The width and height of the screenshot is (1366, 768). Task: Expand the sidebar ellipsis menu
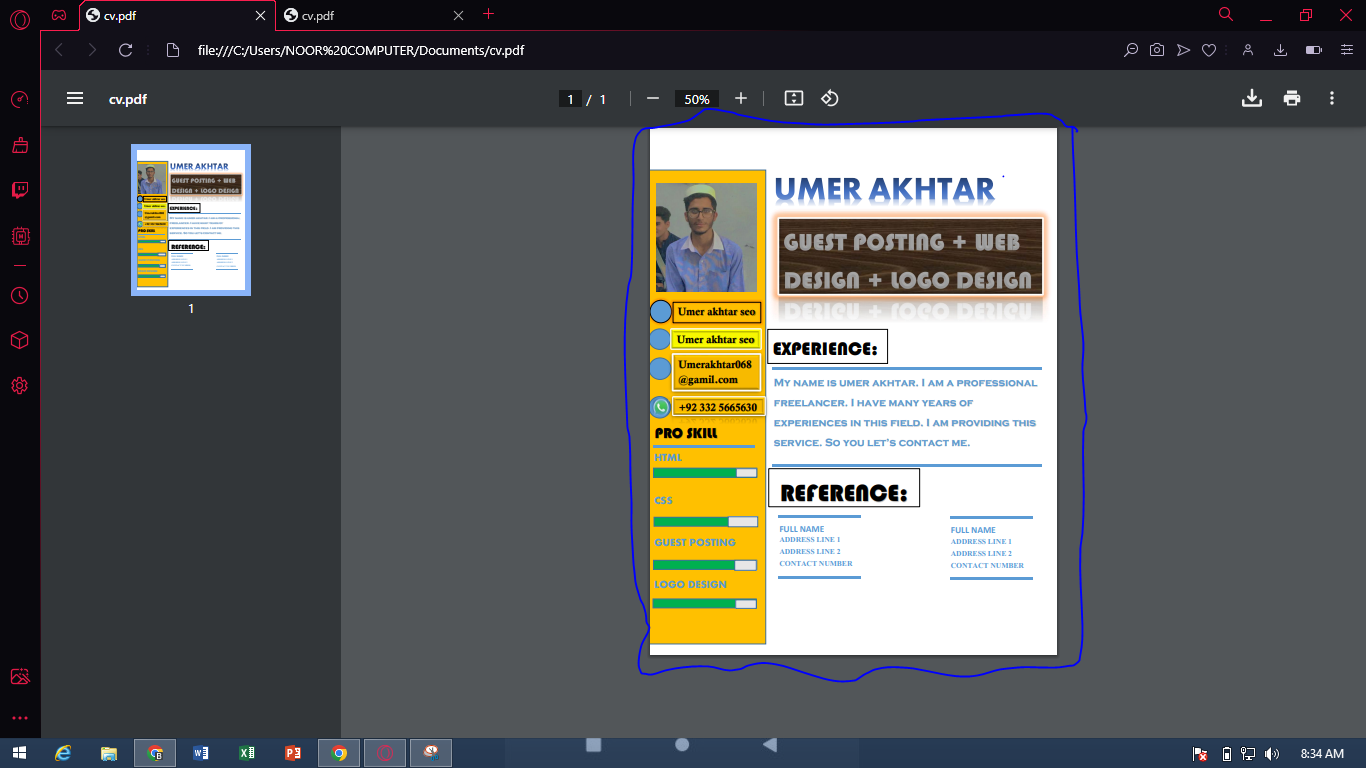pos(19,717)
